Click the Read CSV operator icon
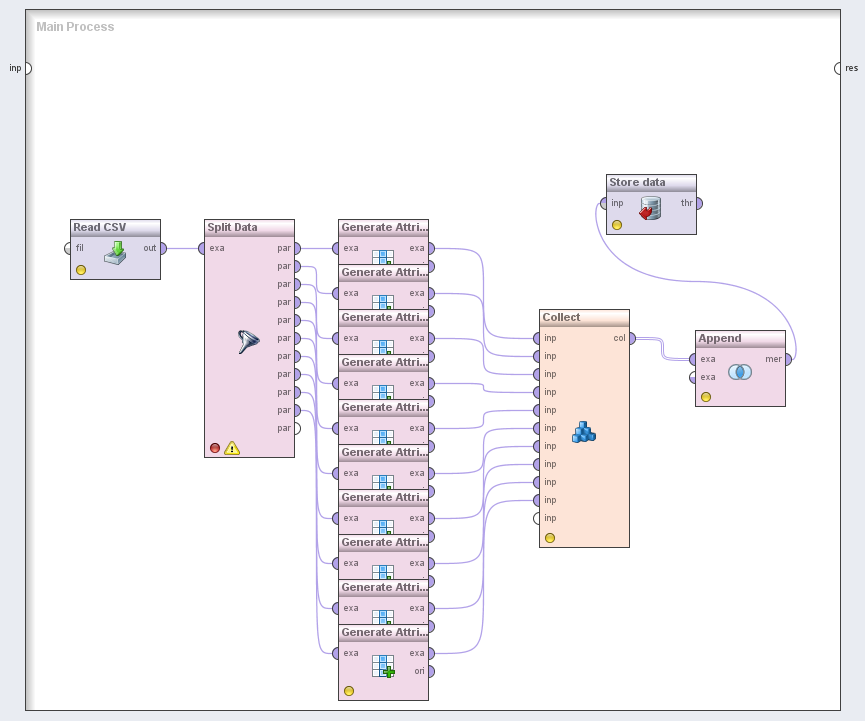The height and width of the screenshot is (721, 865). (x=115, y=252)
